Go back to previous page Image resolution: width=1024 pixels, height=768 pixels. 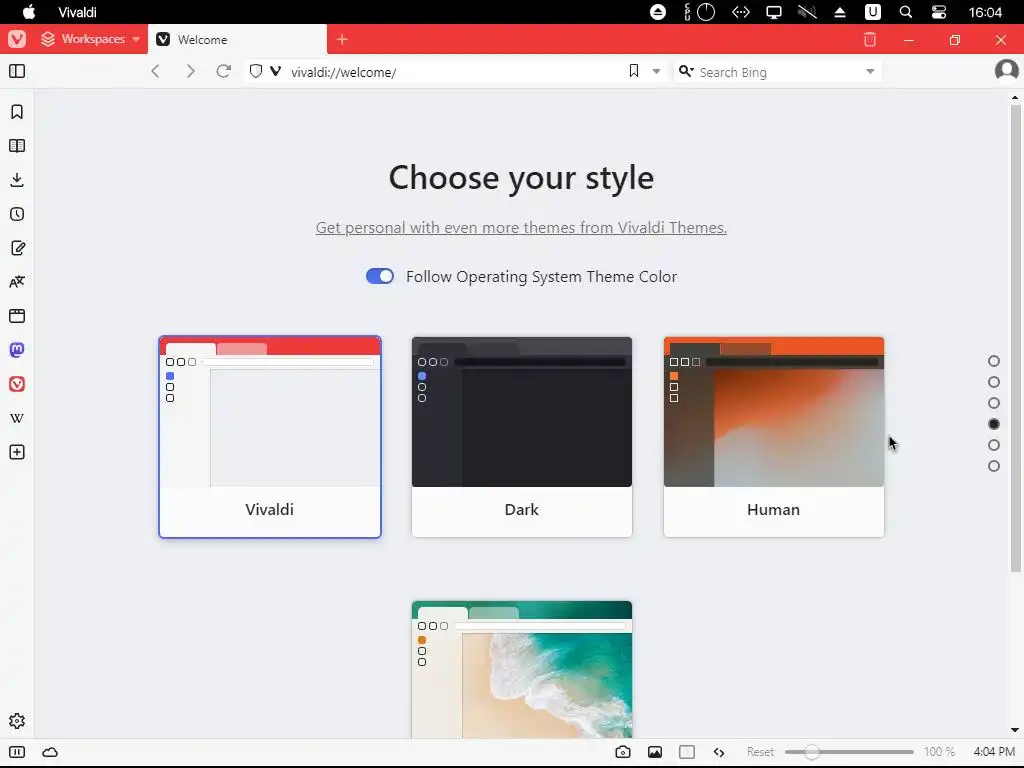click(155, 71)
